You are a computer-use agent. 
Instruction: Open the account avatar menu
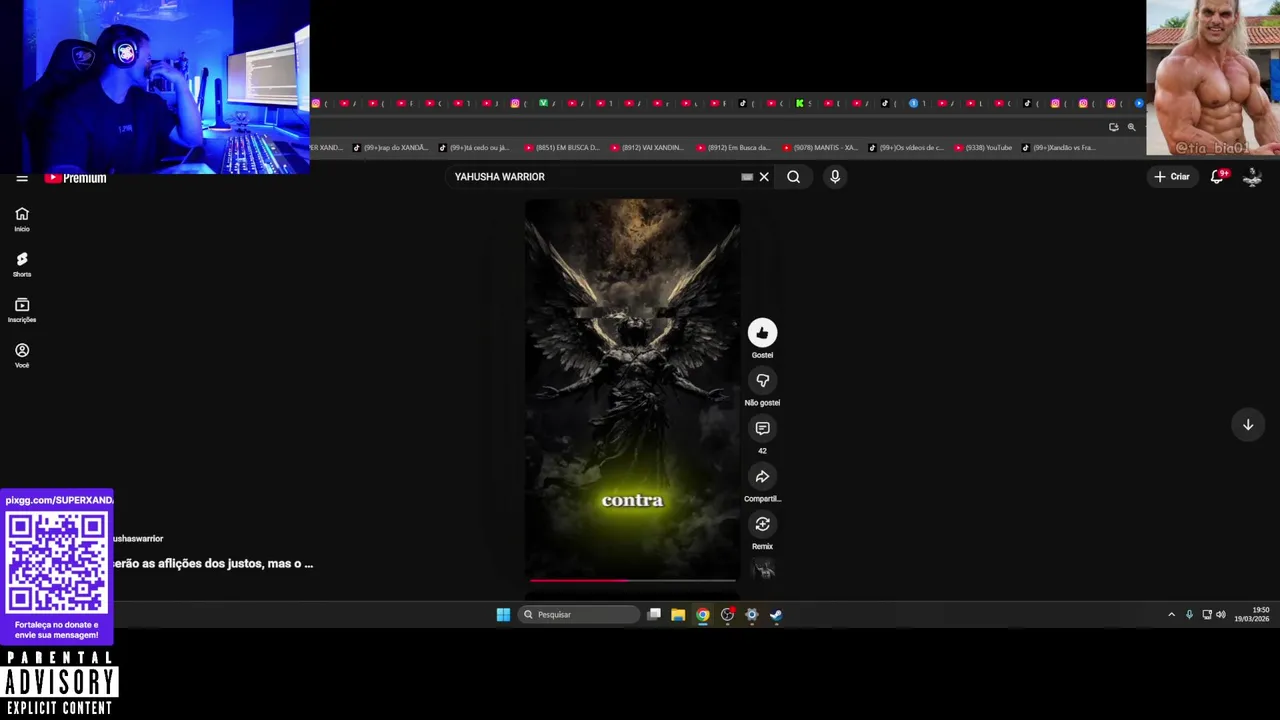1252,177
